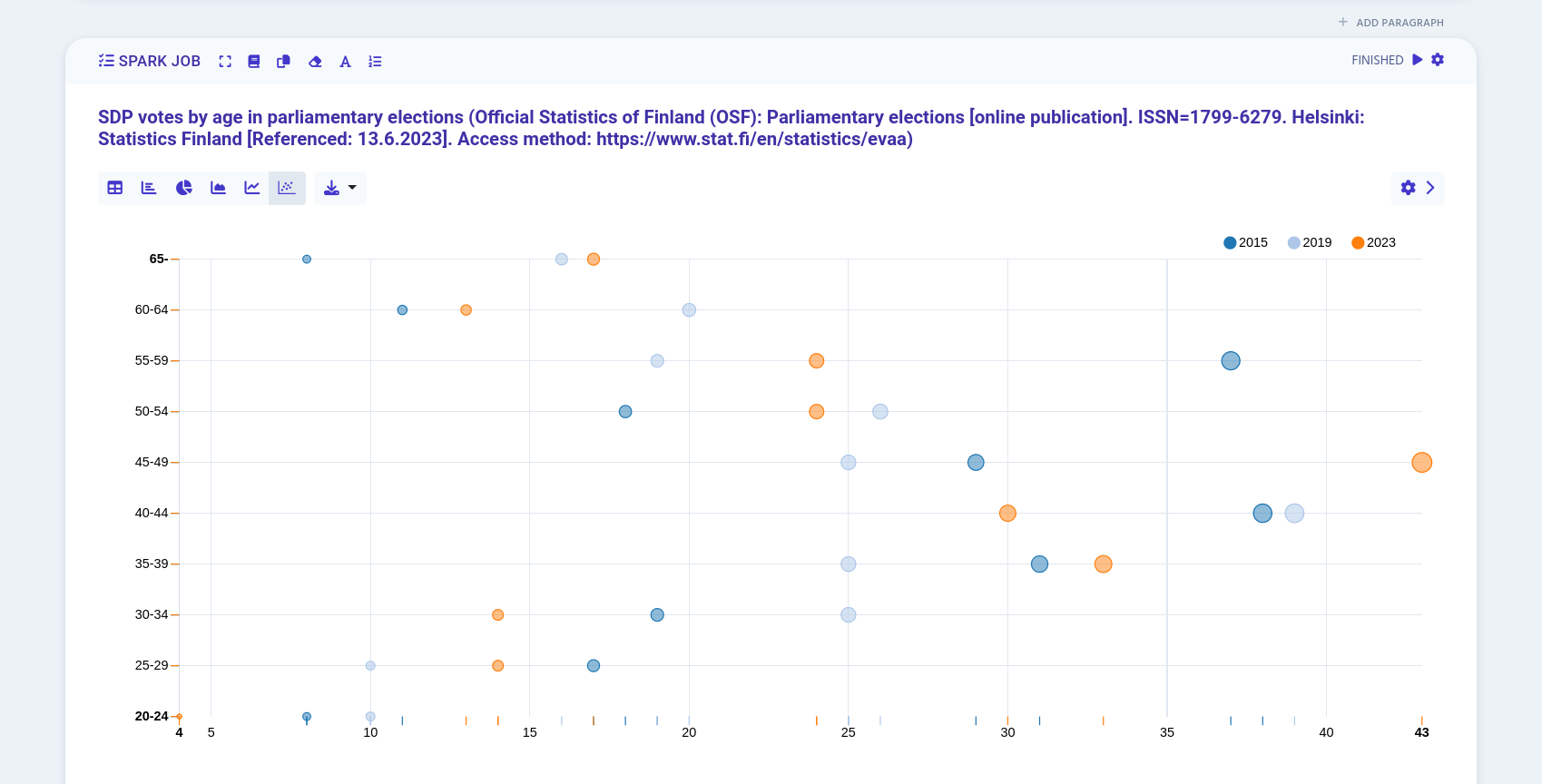Click the x-axis value 20
The image size is (1542, 784).
689,732
